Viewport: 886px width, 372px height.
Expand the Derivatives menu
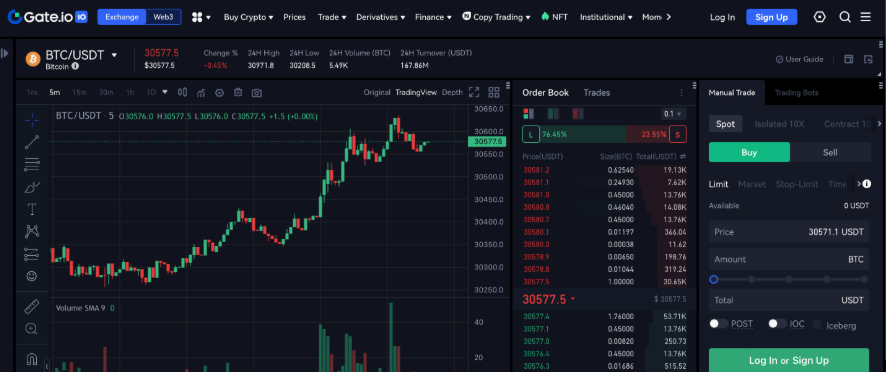[380, 17]
